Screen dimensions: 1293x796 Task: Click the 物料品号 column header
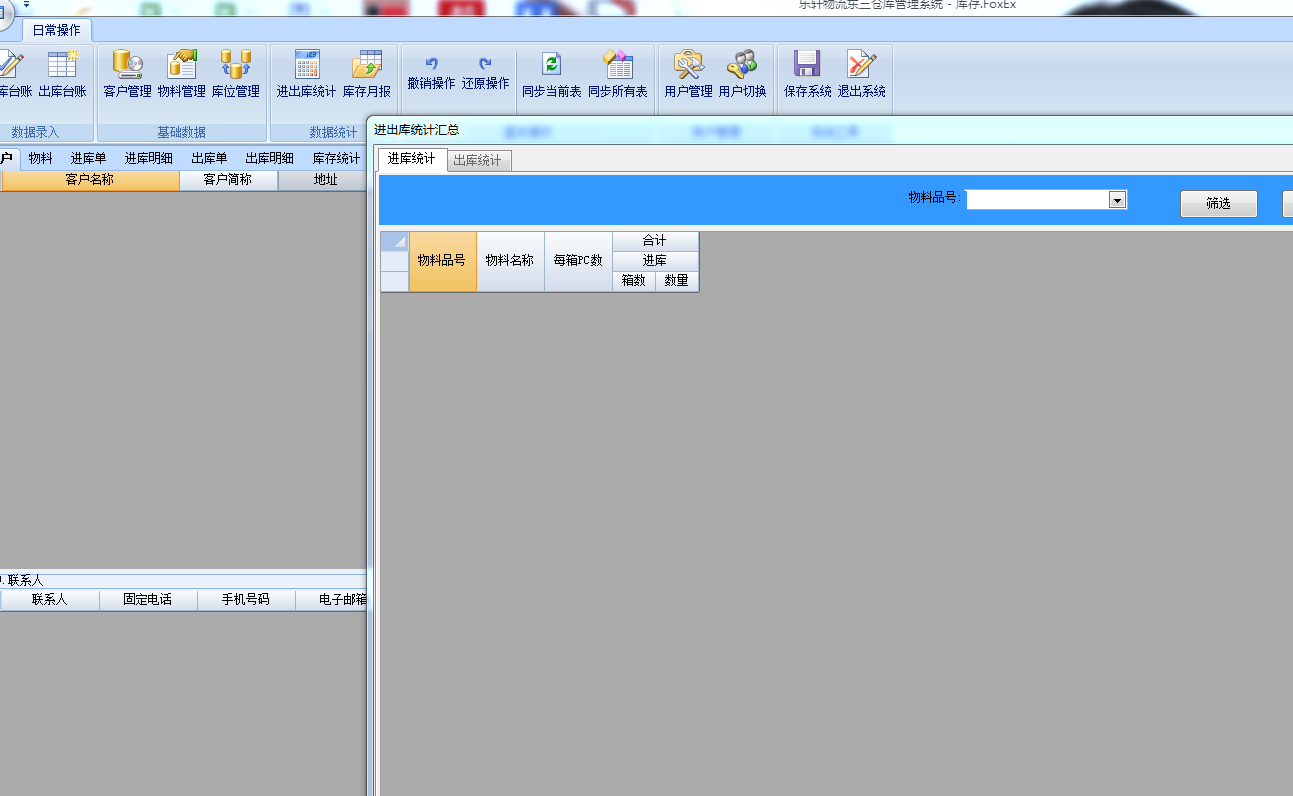click(x=442, y=261)
